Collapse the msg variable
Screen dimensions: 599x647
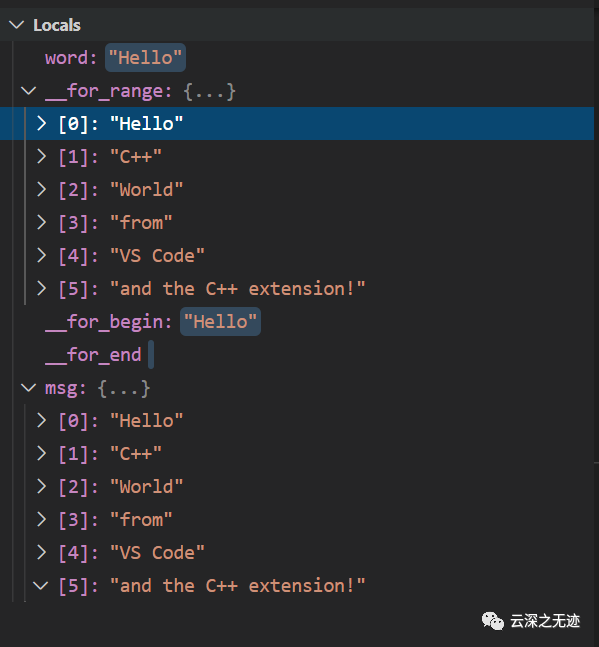28,388
